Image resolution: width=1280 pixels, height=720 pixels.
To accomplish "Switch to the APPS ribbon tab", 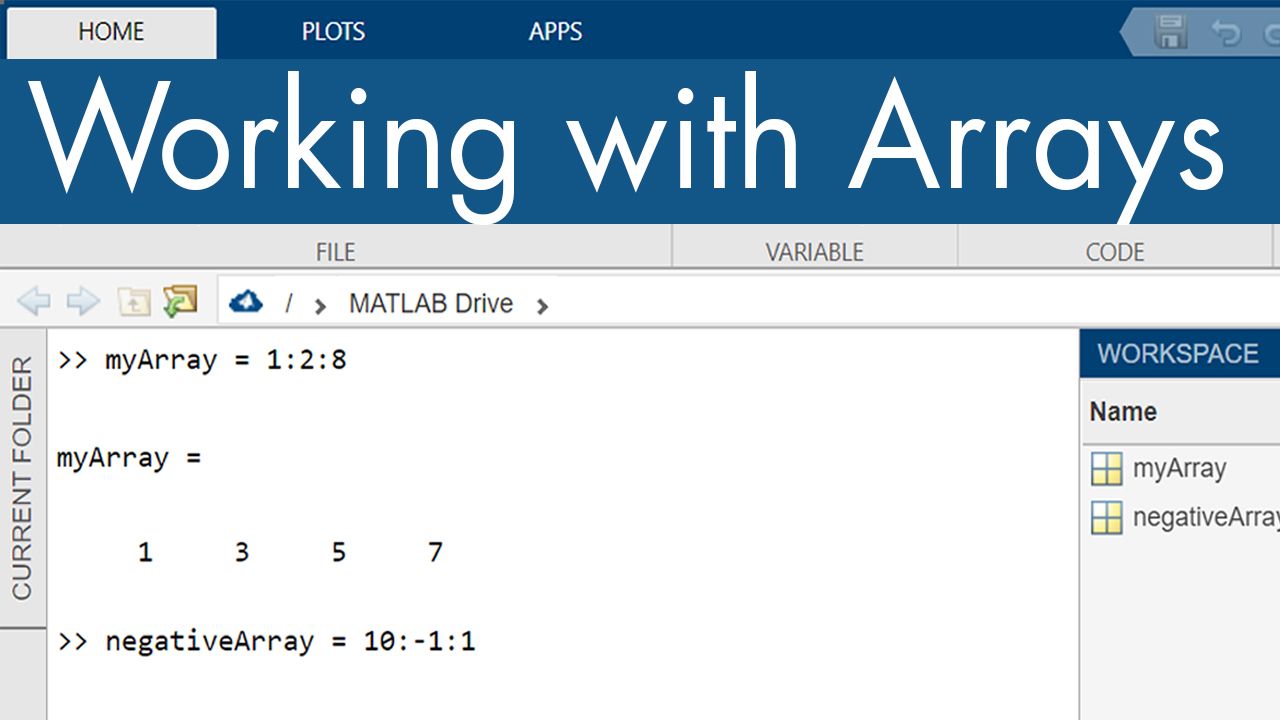I will click(556, 31).
